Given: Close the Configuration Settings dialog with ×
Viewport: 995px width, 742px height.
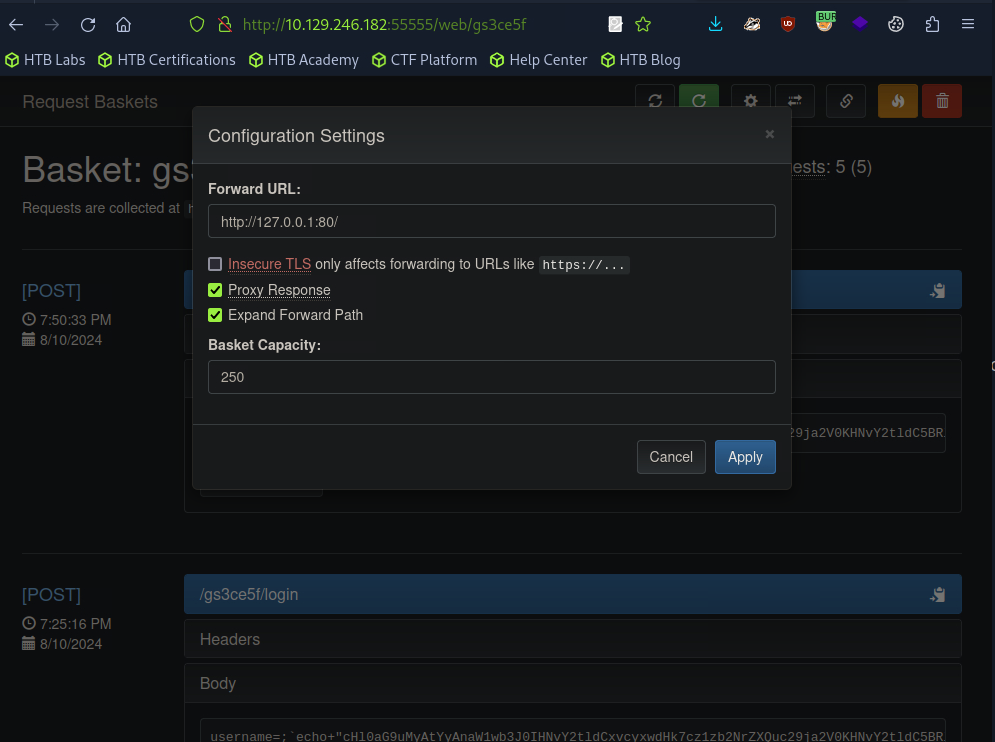Looking at the screenshot, I should pyautogui.click(x=770, y=134).
